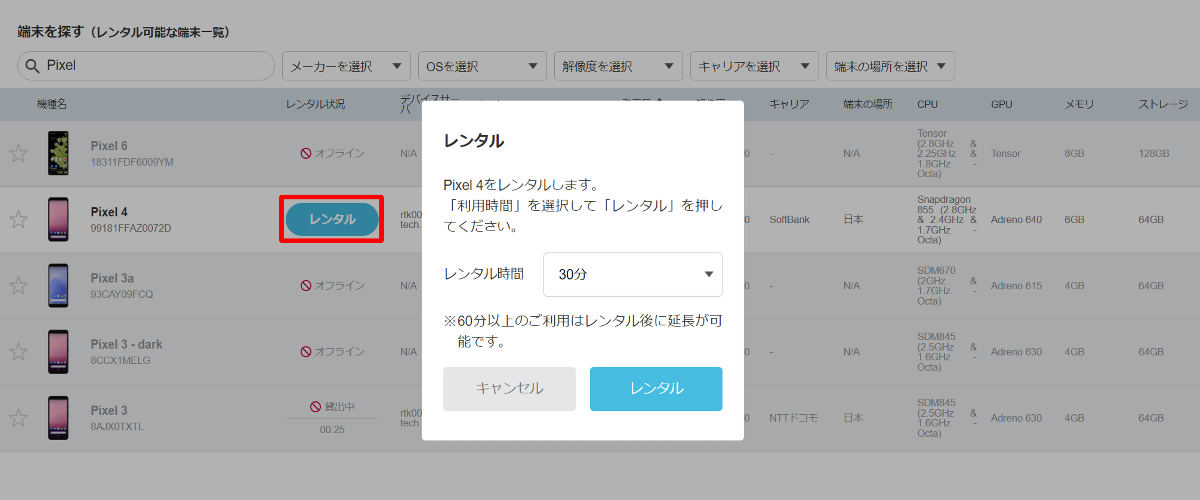Click the Adreno 640 GPU cell

1018,219
